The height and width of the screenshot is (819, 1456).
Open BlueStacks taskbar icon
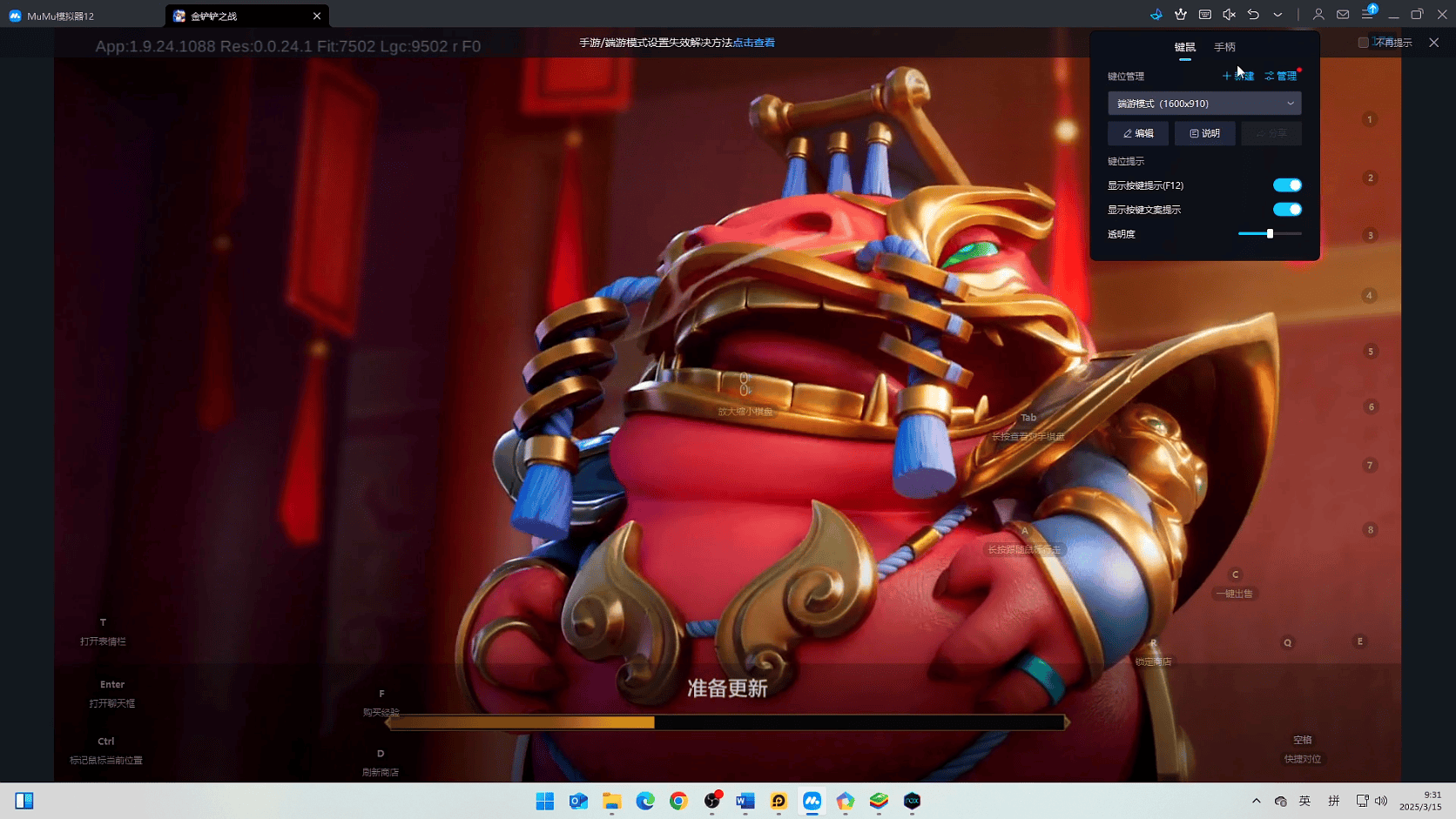coord(879,801)
